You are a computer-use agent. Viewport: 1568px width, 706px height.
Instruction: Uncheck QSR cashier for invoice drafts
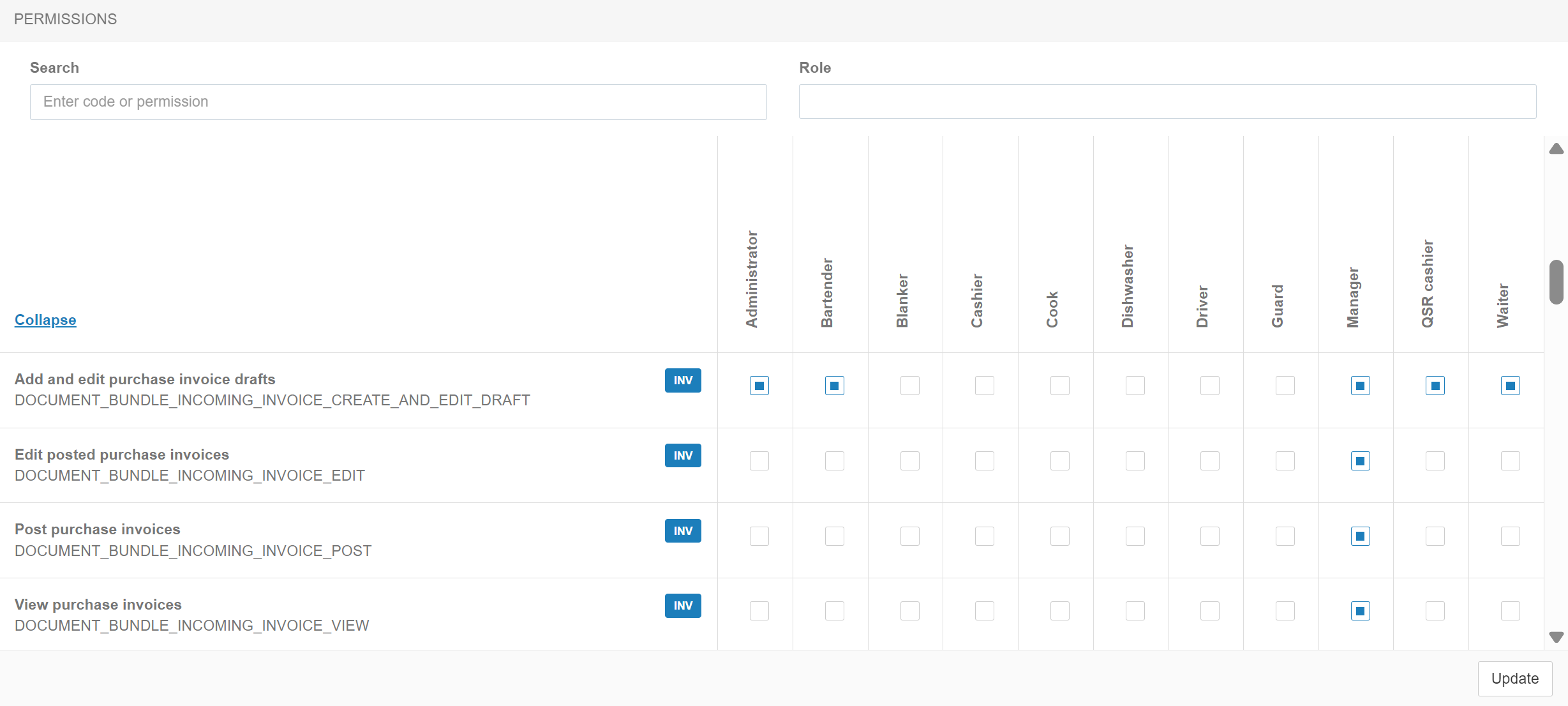pos(1435,386)
